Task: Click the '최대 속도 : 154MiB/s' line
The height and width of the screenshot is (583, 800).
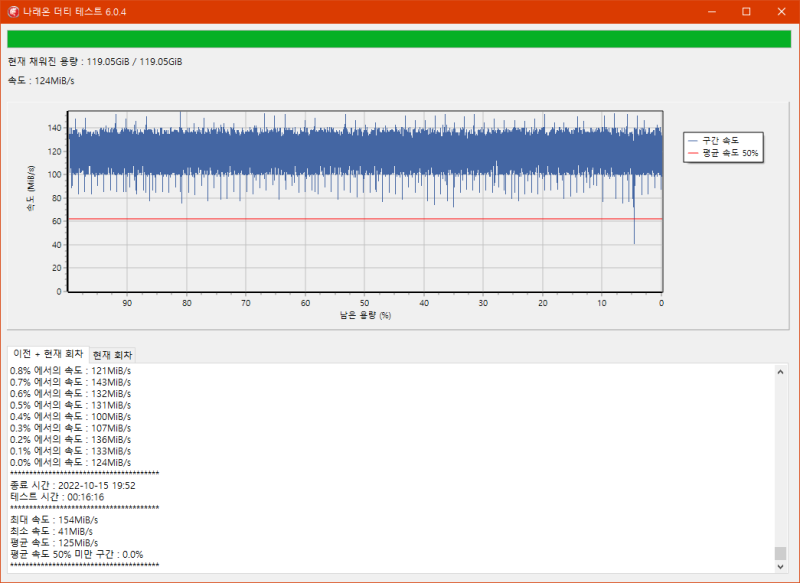Action: tap(54, 520)
